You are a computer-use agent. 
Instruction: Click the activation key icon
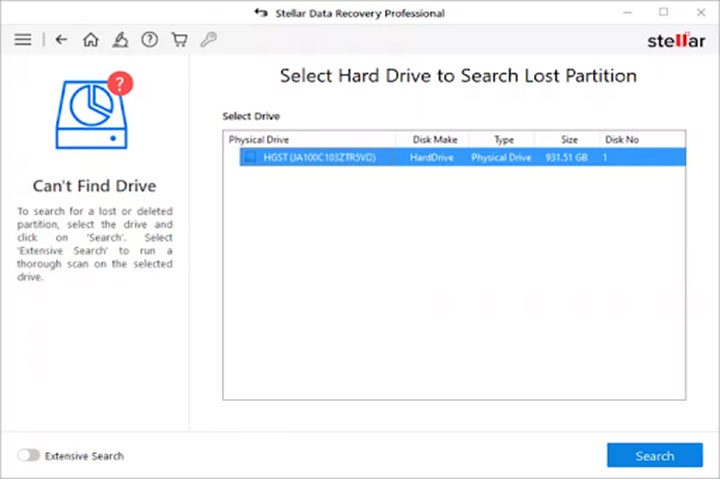(208, 40)
